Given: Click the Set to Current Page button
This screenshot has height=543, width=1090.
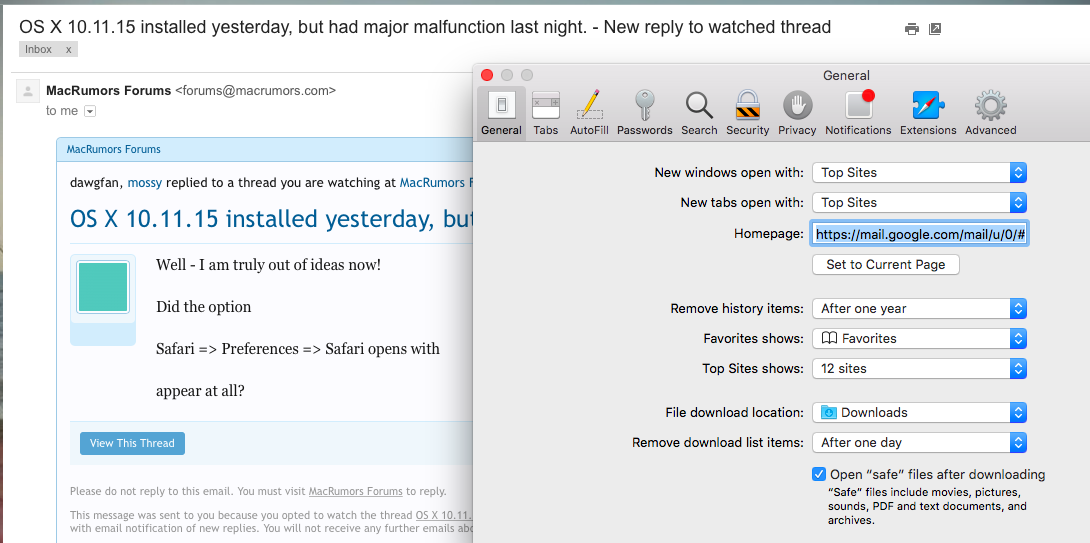Looking at the screenshot, I should (x=886, y=264).
